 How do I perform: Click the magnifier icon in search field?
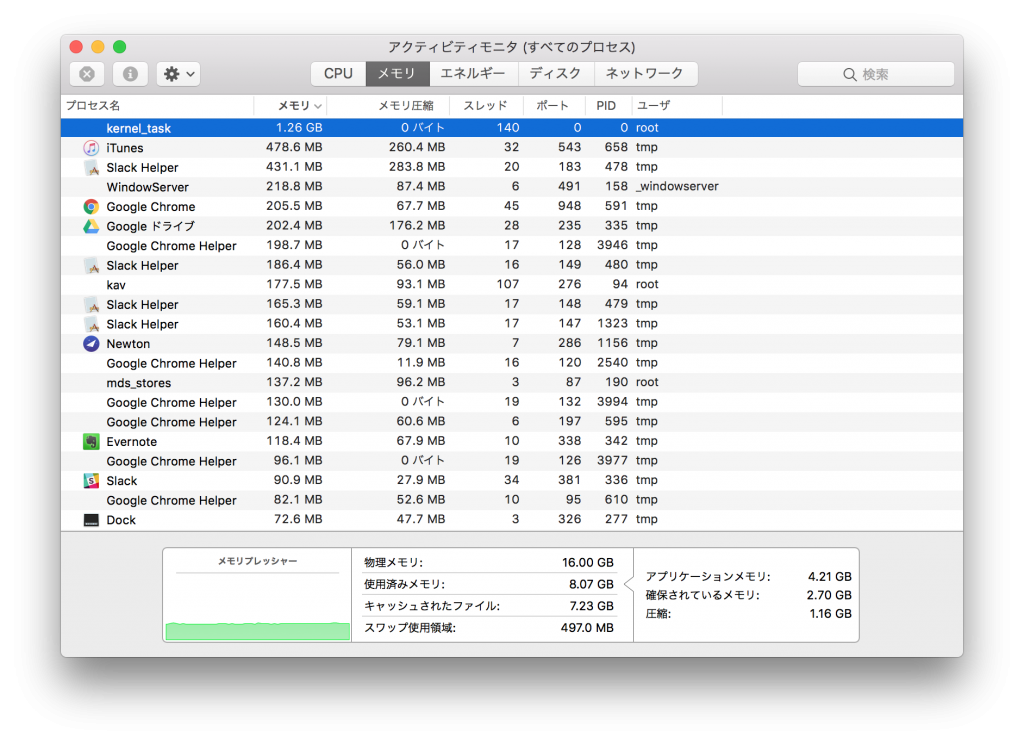[850, 74]
